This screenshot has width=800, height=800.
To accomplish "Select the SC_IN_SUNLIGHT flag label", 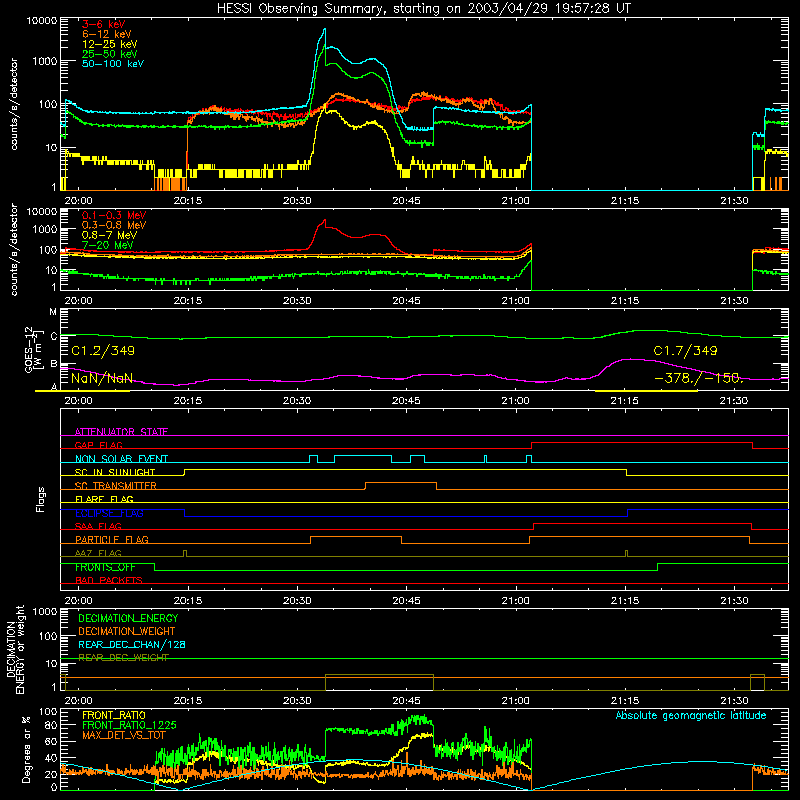I will tap(115, 472).
